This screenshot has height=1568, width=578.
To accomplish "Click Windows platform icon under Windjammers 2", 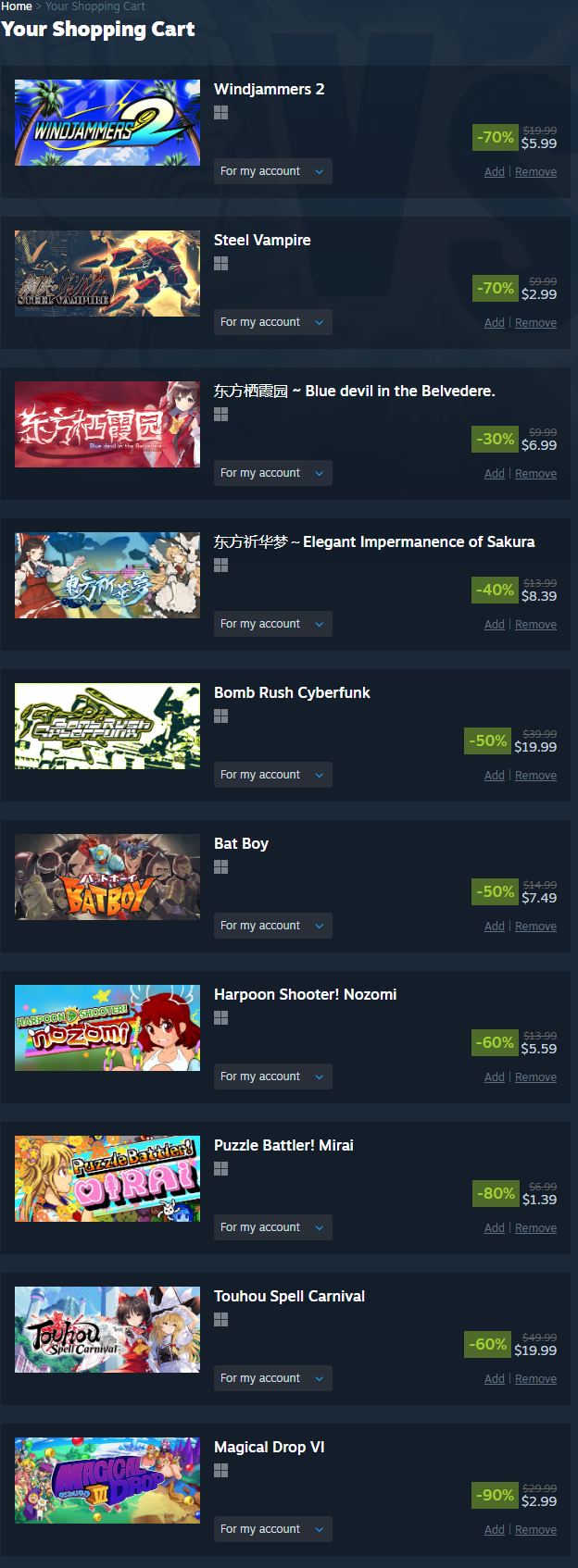I will click(x=220, y=113).
